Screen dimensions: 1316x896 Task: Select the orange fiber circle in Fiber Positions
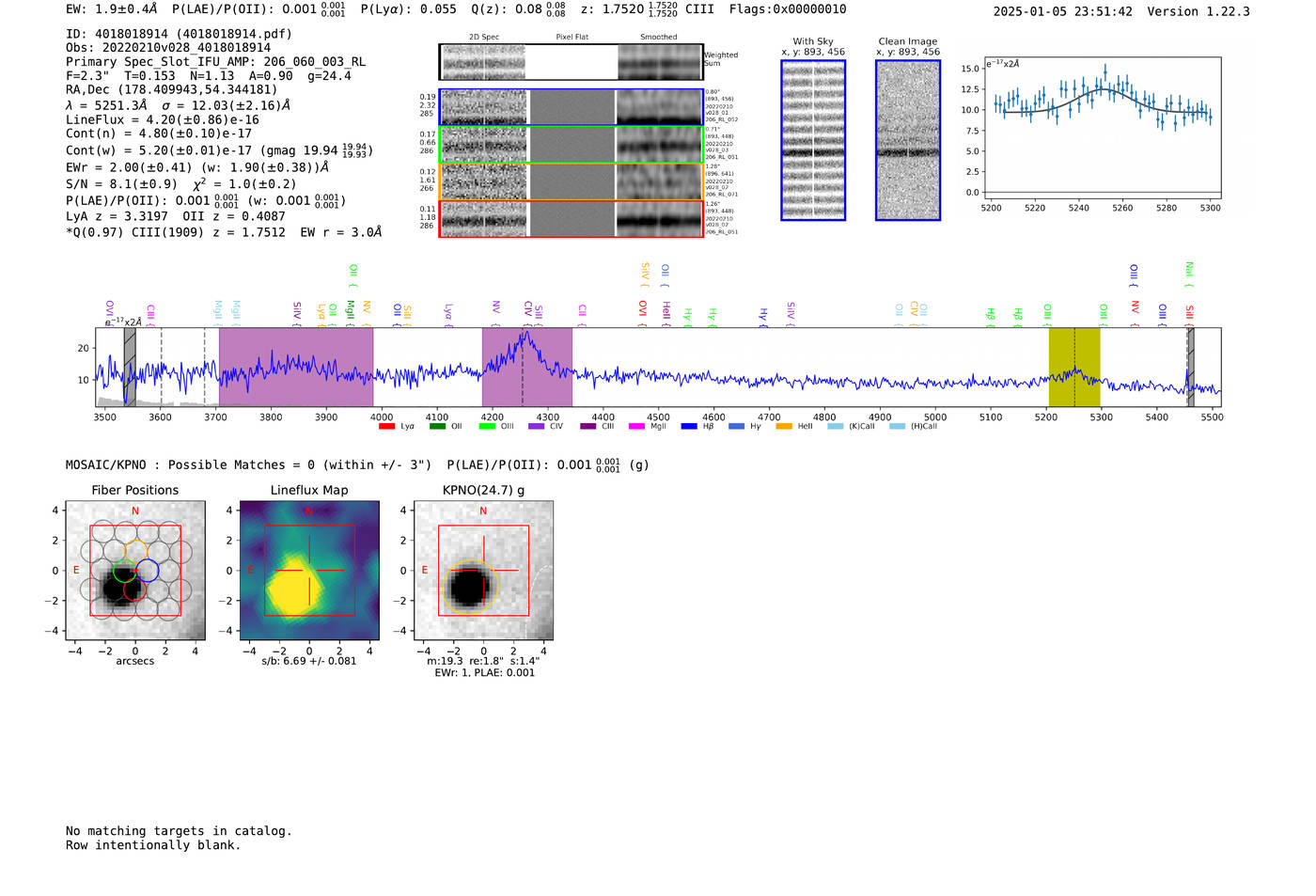click(x=135, y=550)
